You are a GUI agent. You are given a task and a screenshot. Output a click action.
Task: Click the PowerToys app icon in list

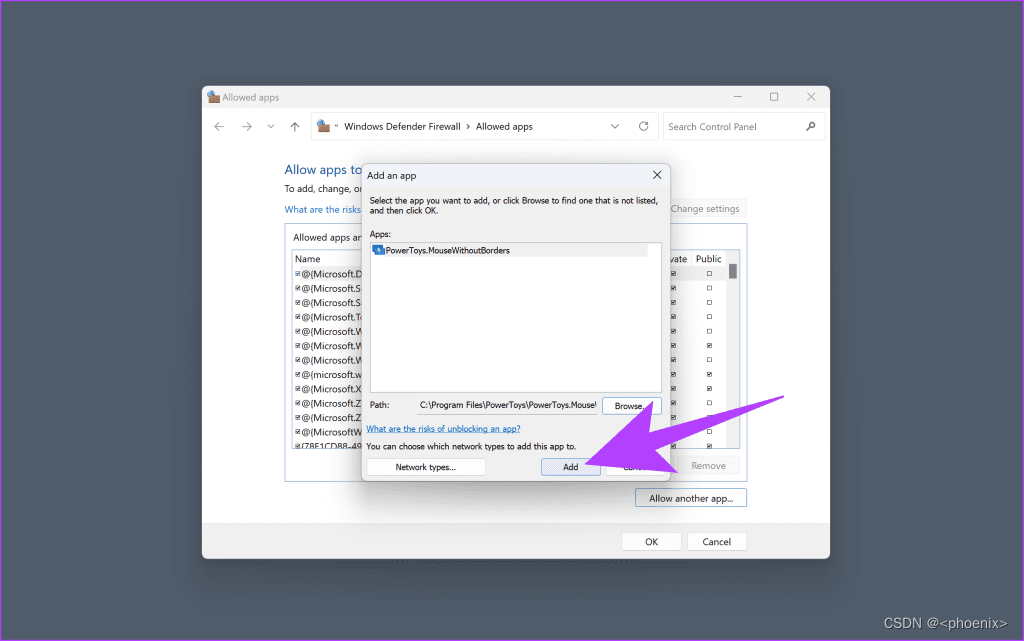pyautogui.click(x=378, y=250)
